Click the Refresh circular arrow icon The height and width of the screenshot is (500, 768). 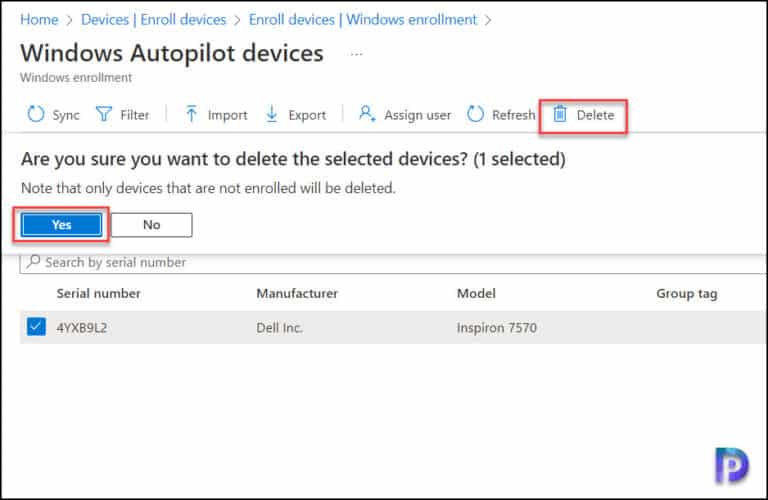[475, 114]
